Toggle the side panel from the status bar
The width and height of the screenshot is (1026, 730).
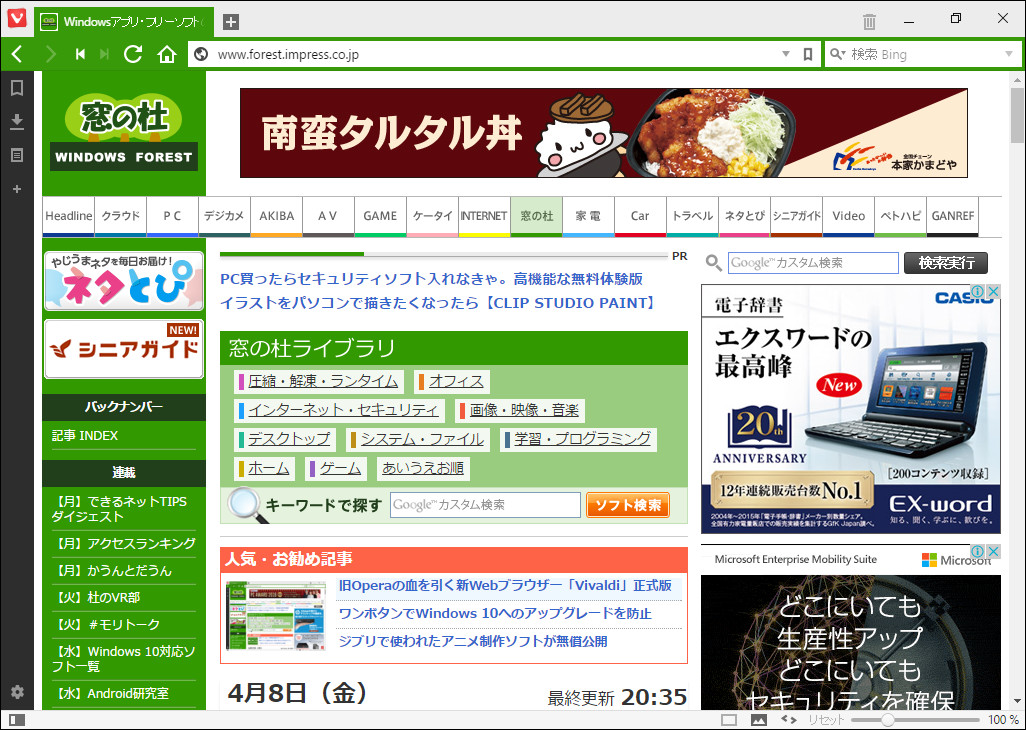[17, 720]
